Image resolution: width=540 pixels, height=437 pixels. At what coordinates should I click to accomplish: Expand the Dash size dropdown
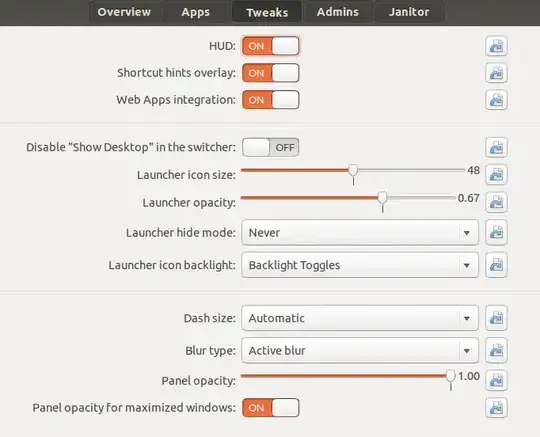pyautogui.click(x=360, y=318)
